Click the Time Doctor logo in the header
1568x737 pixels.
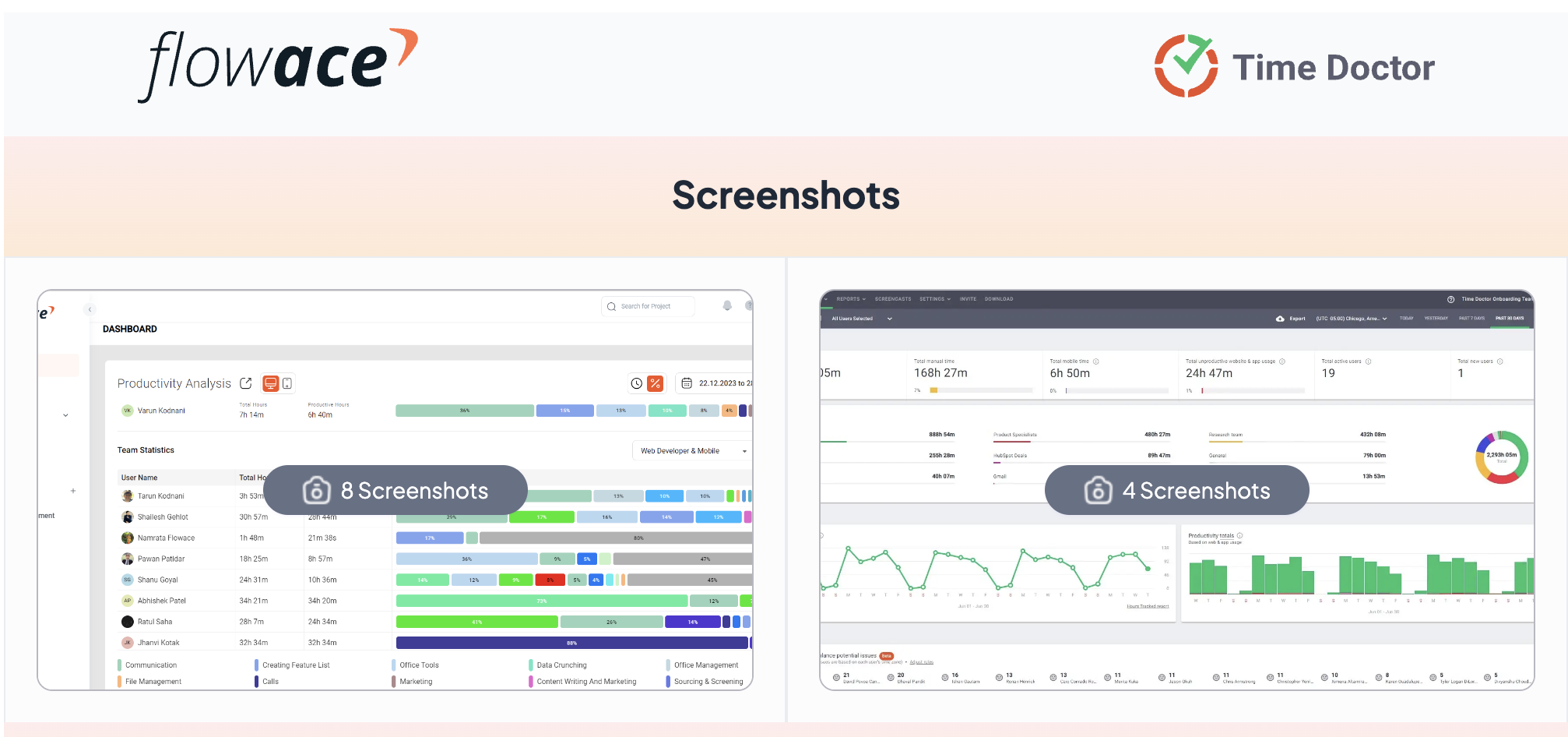pyautogui.click(x=1294, y=66)
